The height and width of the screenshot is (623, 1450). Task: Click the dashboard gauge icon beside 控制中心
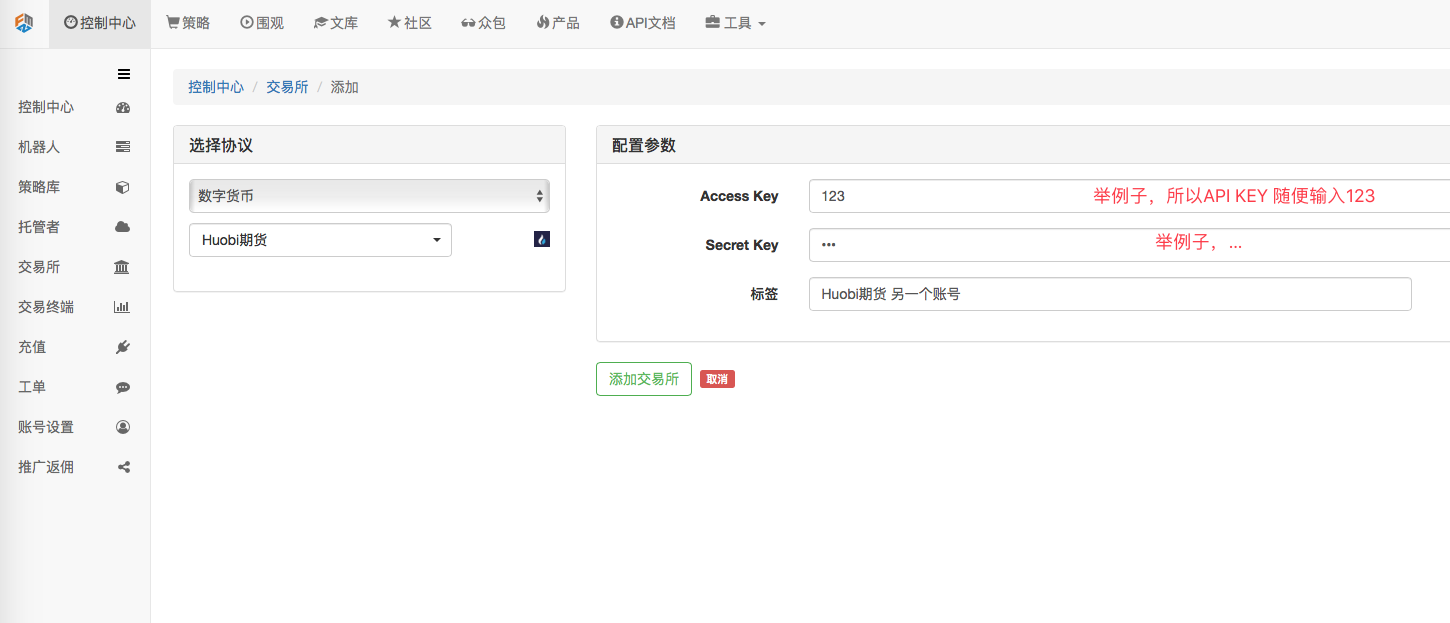123,107
